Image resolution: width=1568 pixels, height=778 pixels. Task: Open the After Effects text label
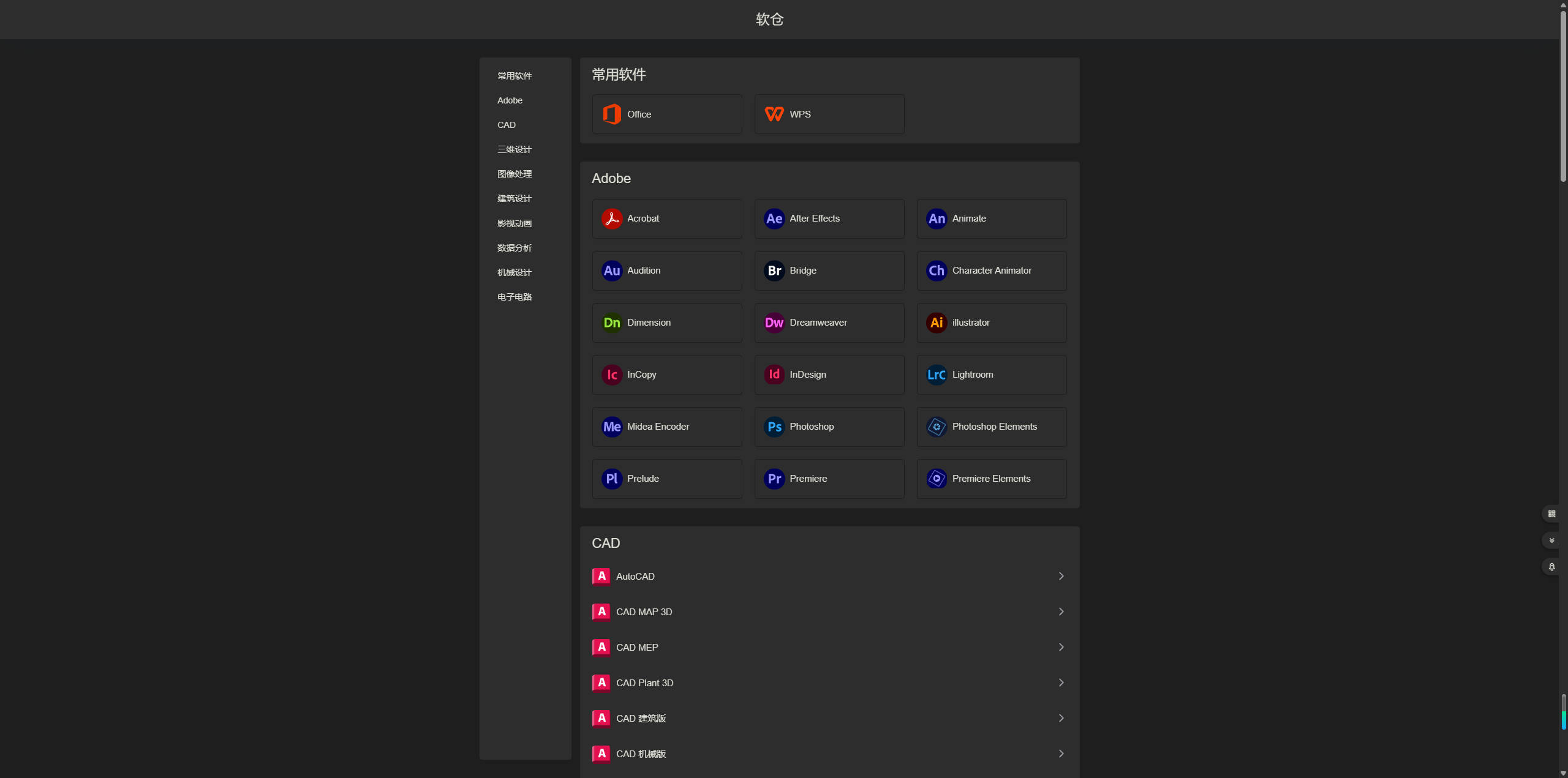click(815, 219)
